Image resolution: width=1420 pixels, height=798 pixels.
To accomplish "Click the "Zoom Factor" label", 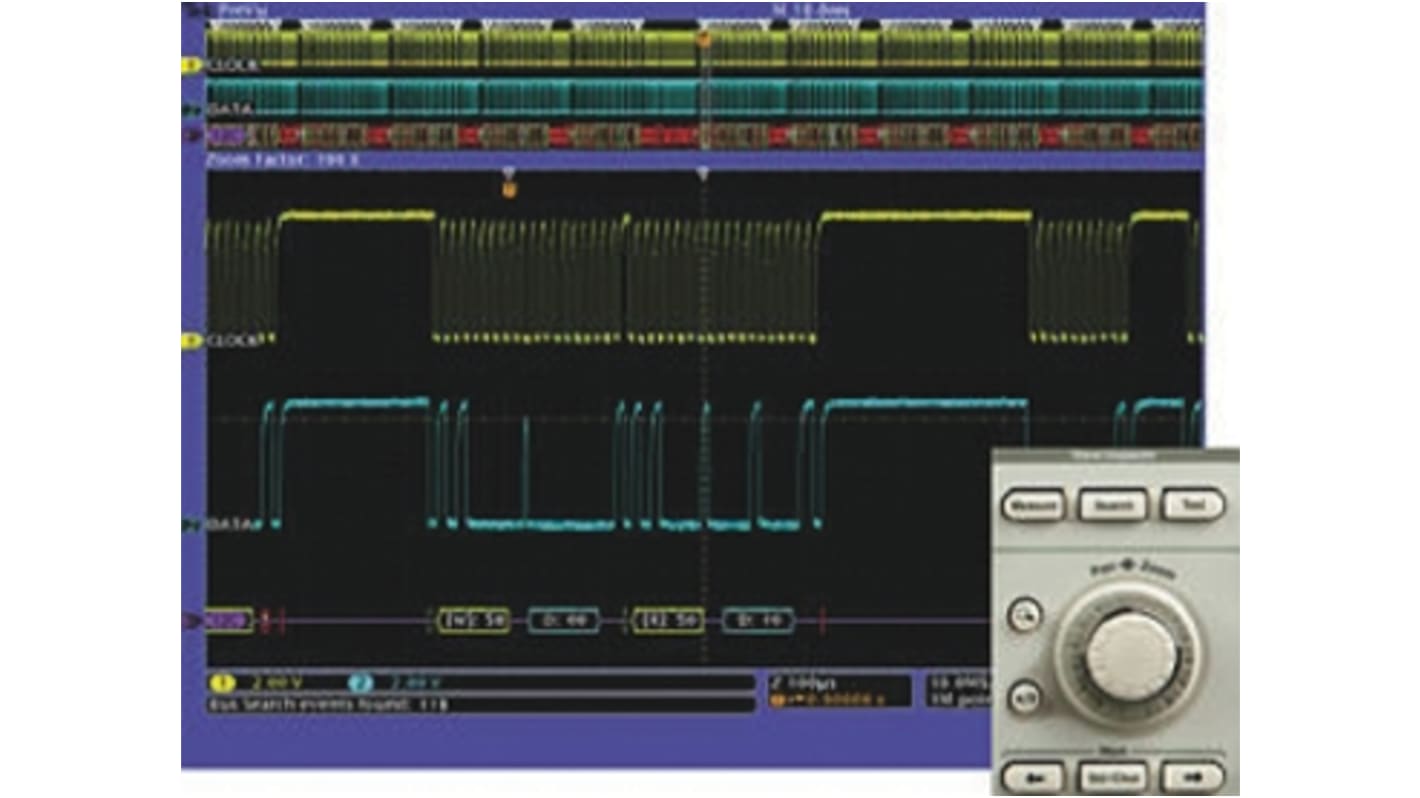I will (282, 160).
